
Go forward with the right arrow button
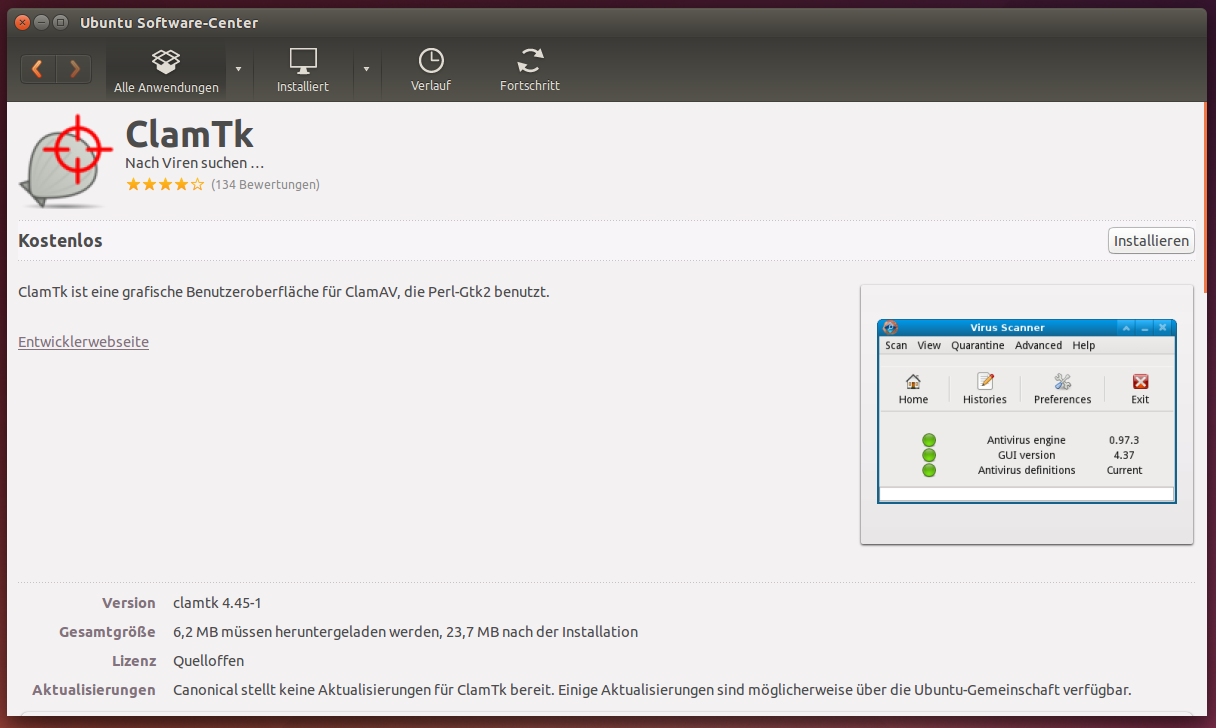point(74,69)
